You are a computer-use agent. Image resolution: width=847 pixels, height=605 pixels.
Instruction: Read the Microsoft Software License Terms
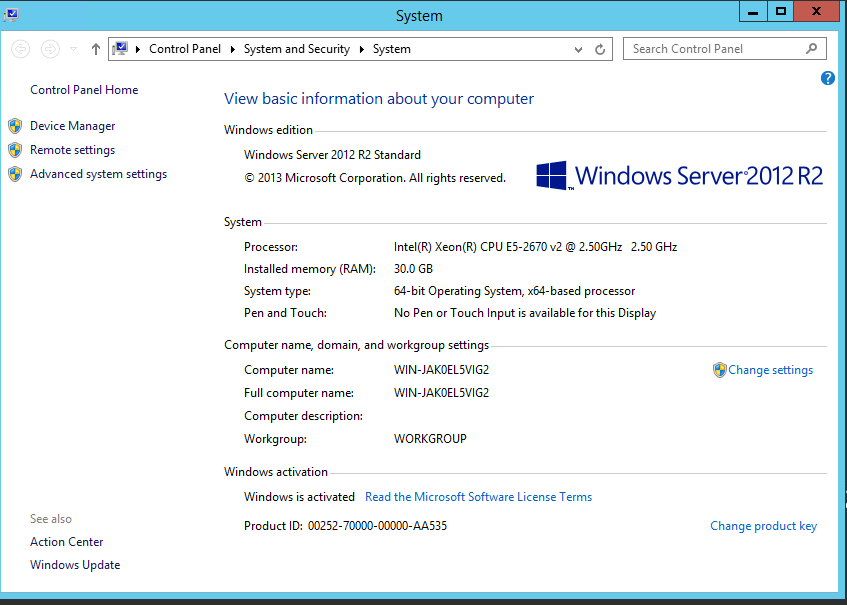coord(479,497)
